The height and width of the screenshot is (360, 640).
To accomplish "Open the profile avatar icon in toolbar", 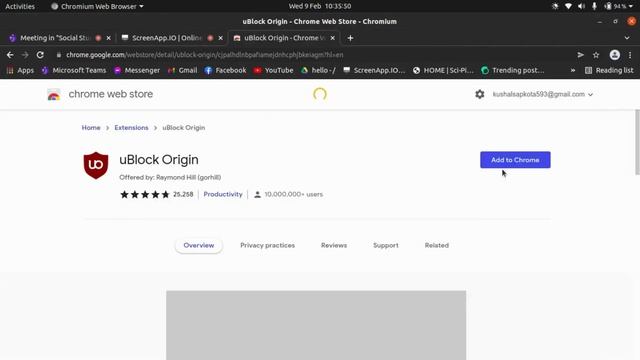I will (615, 55).
